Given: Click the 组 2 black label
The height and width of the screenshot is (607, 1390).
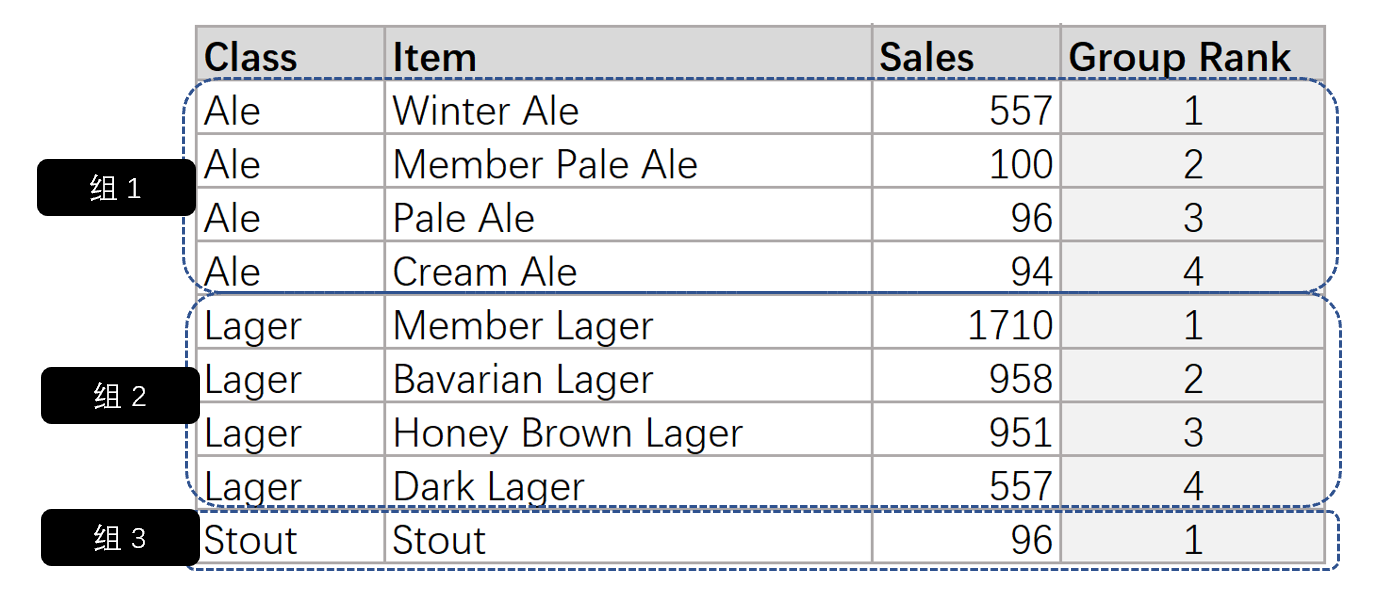Looking at the screenshot, I should coord(120,396).
